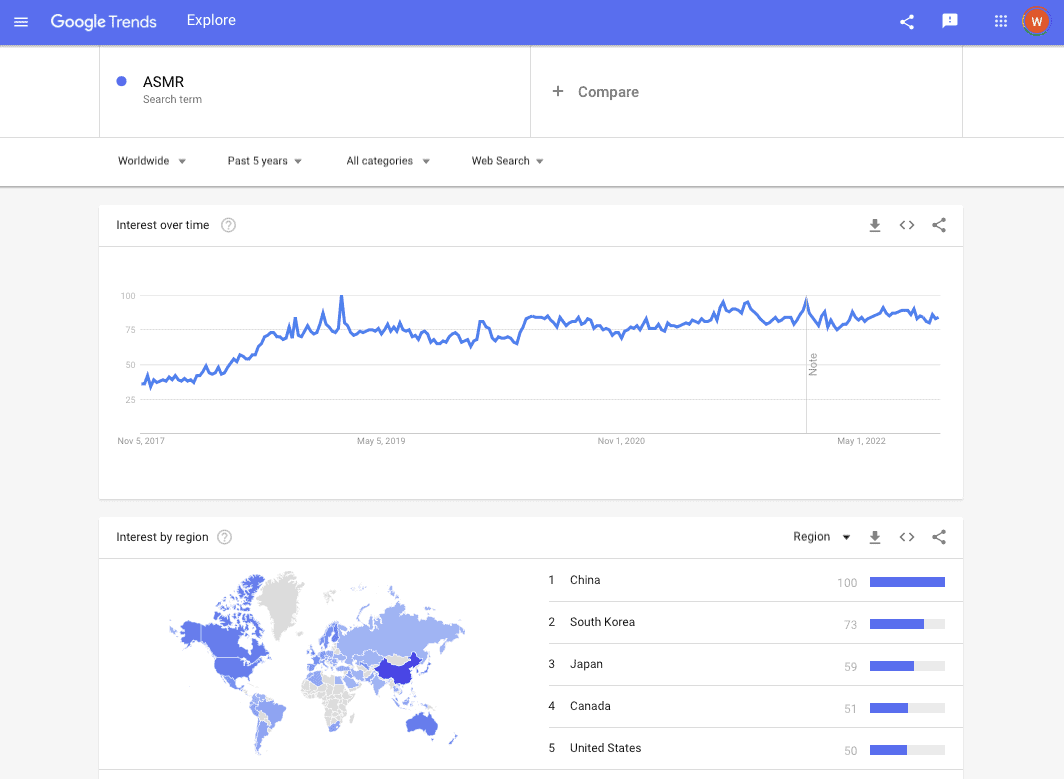Click China on the world map
Viewport: 1064px width, 779px height.
396,670
